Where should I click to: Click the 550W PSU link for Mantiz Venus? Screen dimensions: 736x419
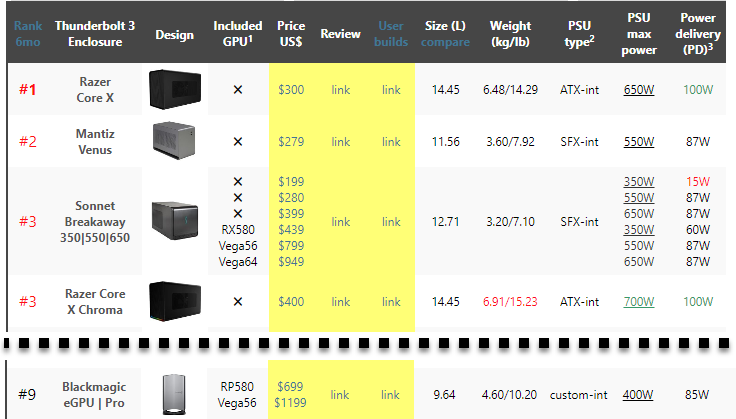[x=639, y=142]
